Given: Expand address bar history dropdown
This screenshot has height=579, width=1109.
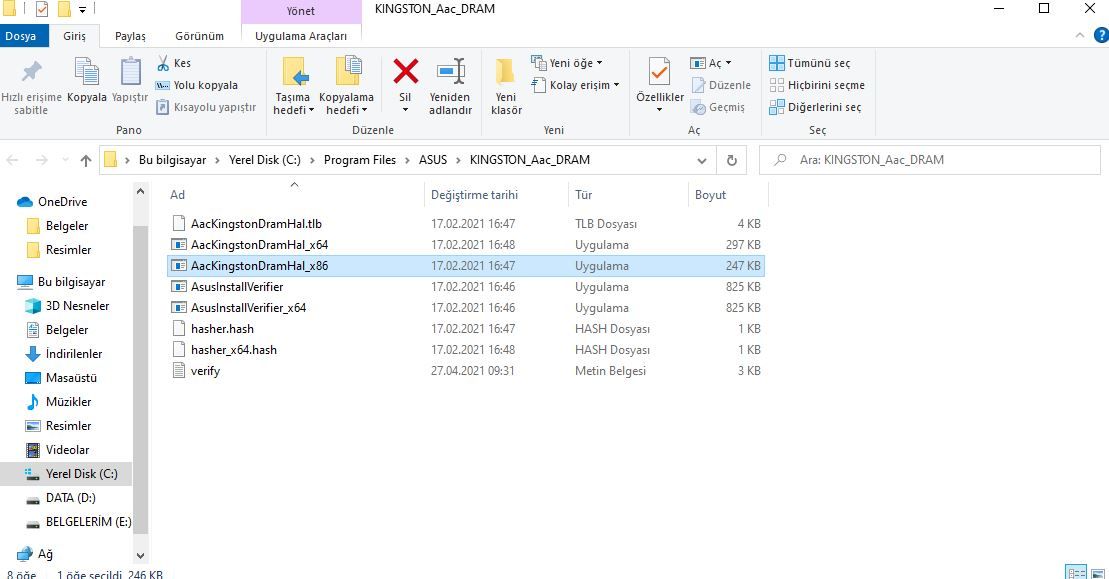Looking at the screenshot, I should (702, 160).
